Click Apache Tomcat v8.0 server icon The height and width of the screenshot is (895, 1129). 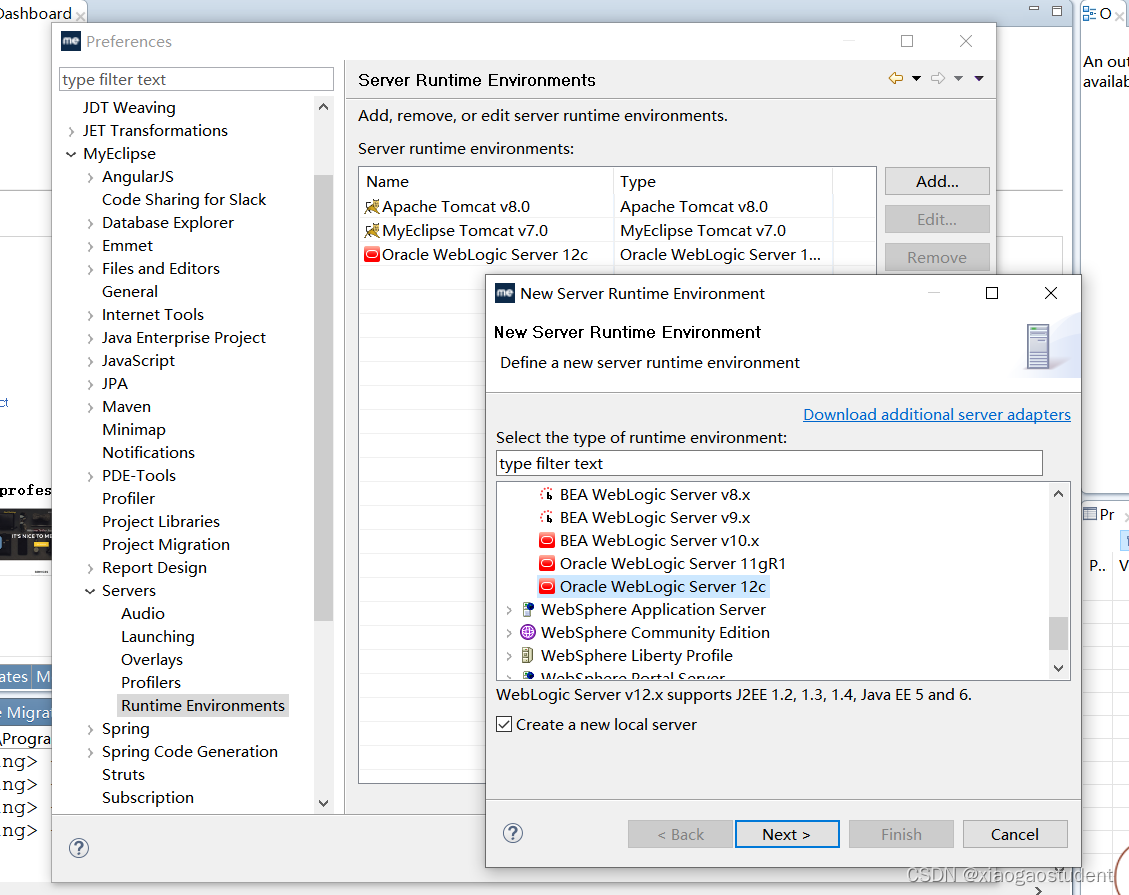(x=372, y=207)
